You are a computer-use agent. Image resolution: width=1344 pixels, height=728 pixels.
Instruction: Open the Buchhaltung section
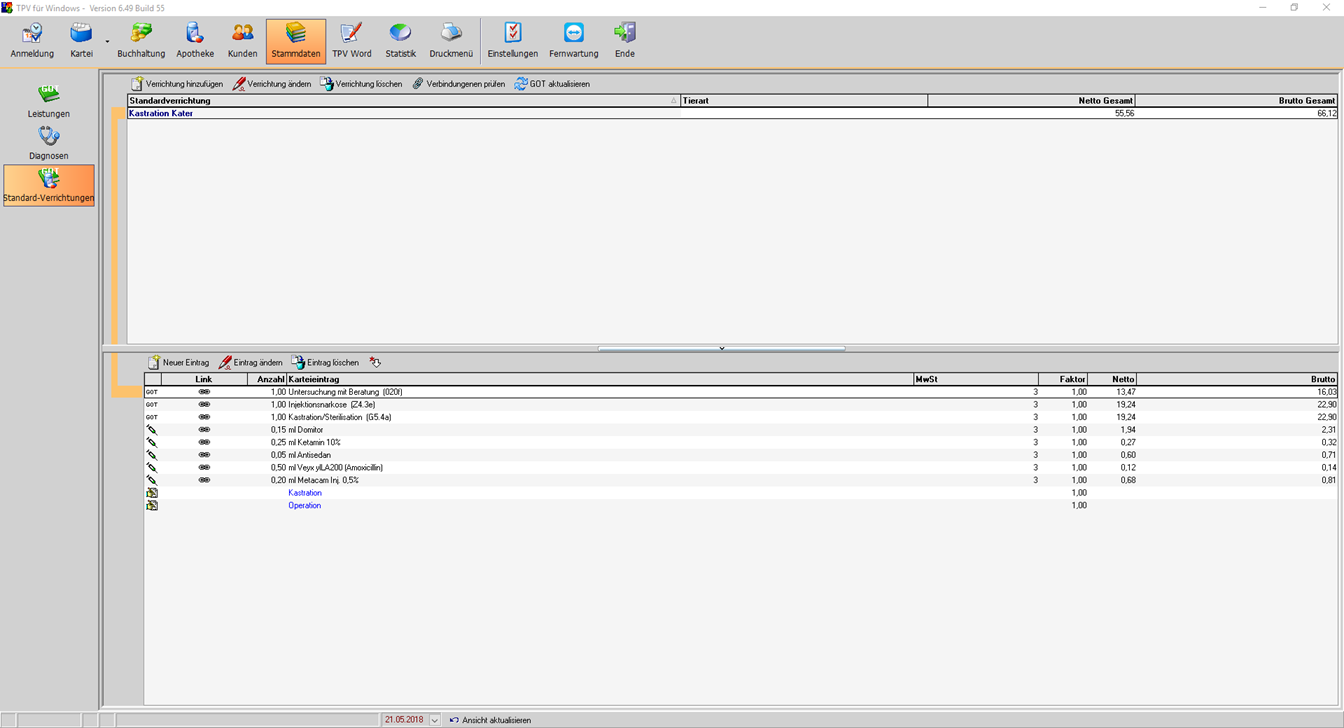click(x=141, y=41)
